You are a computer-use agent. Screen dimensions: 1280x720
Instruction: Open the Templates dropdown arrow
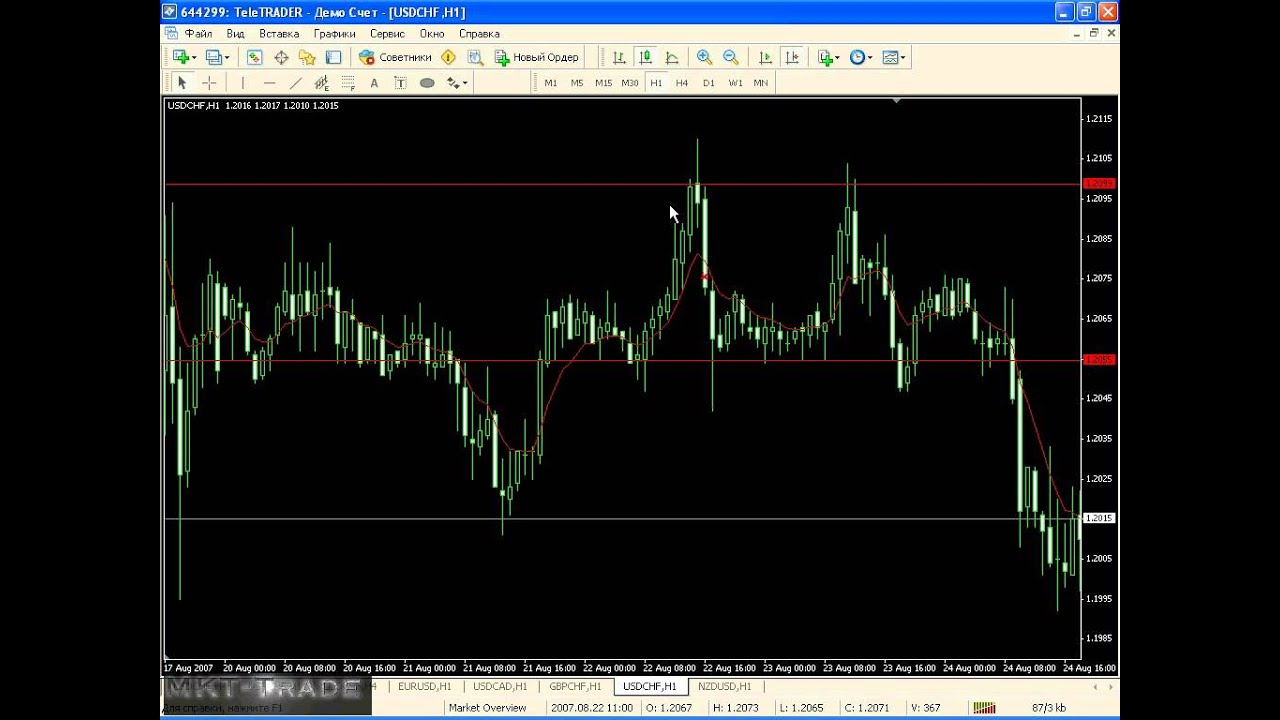[x=903, y=57]
